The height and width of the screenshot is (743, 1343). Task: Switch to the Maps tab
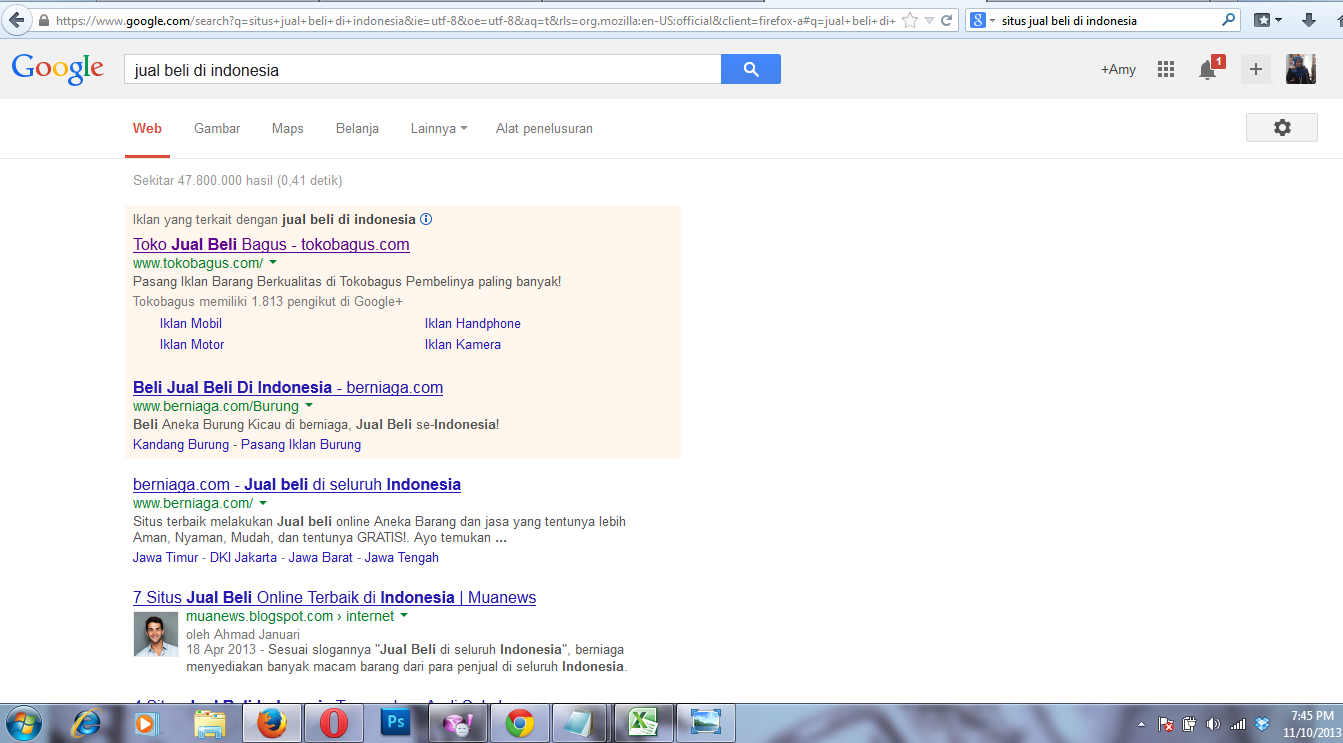(288, 128)
